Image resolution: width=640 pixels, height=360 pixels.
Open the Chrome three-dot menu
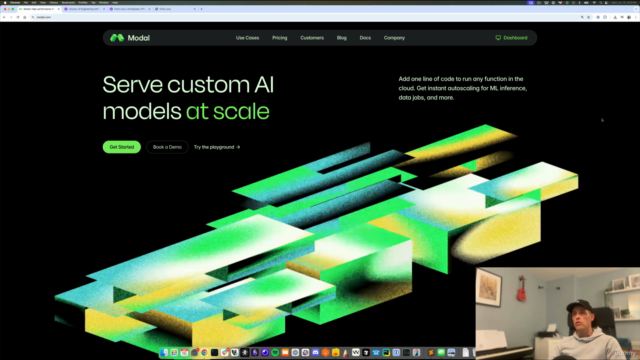[x=636, y=17]
